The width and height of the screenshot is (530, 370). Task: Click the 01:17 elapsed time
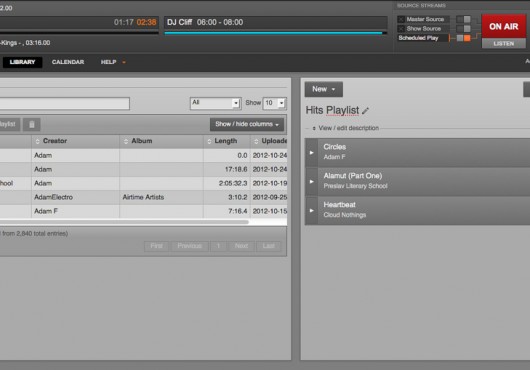coord(124,22)
